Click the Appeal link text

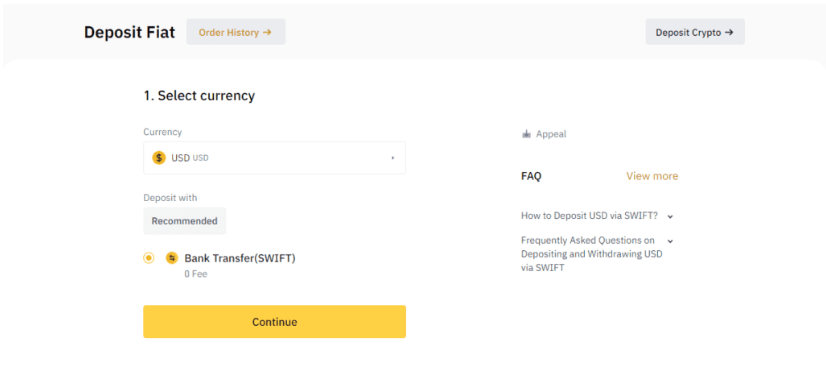[551, 134]
